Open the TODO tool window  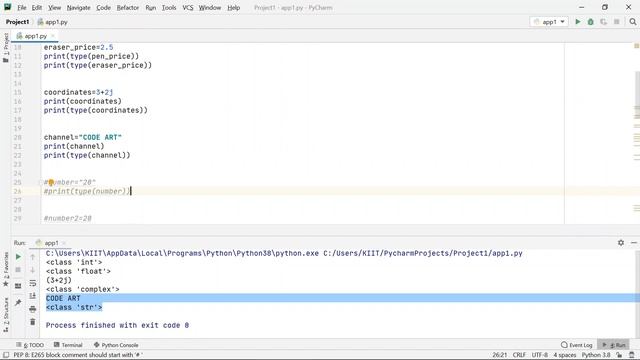tap(30, 345)
